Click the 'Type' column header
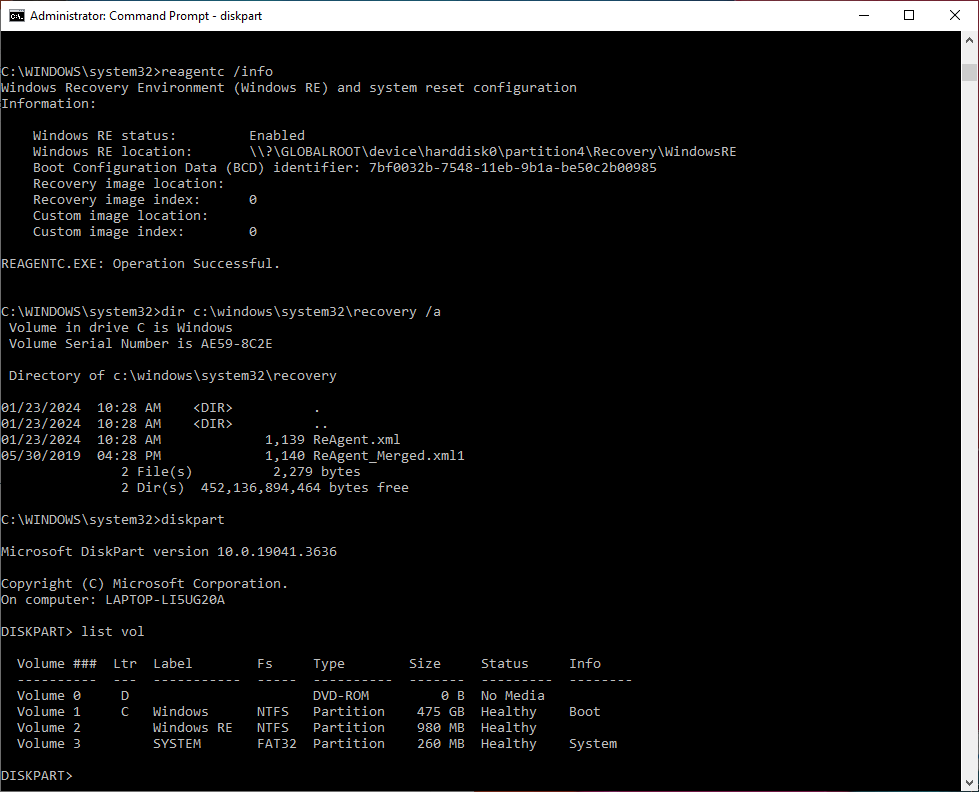 329,663
